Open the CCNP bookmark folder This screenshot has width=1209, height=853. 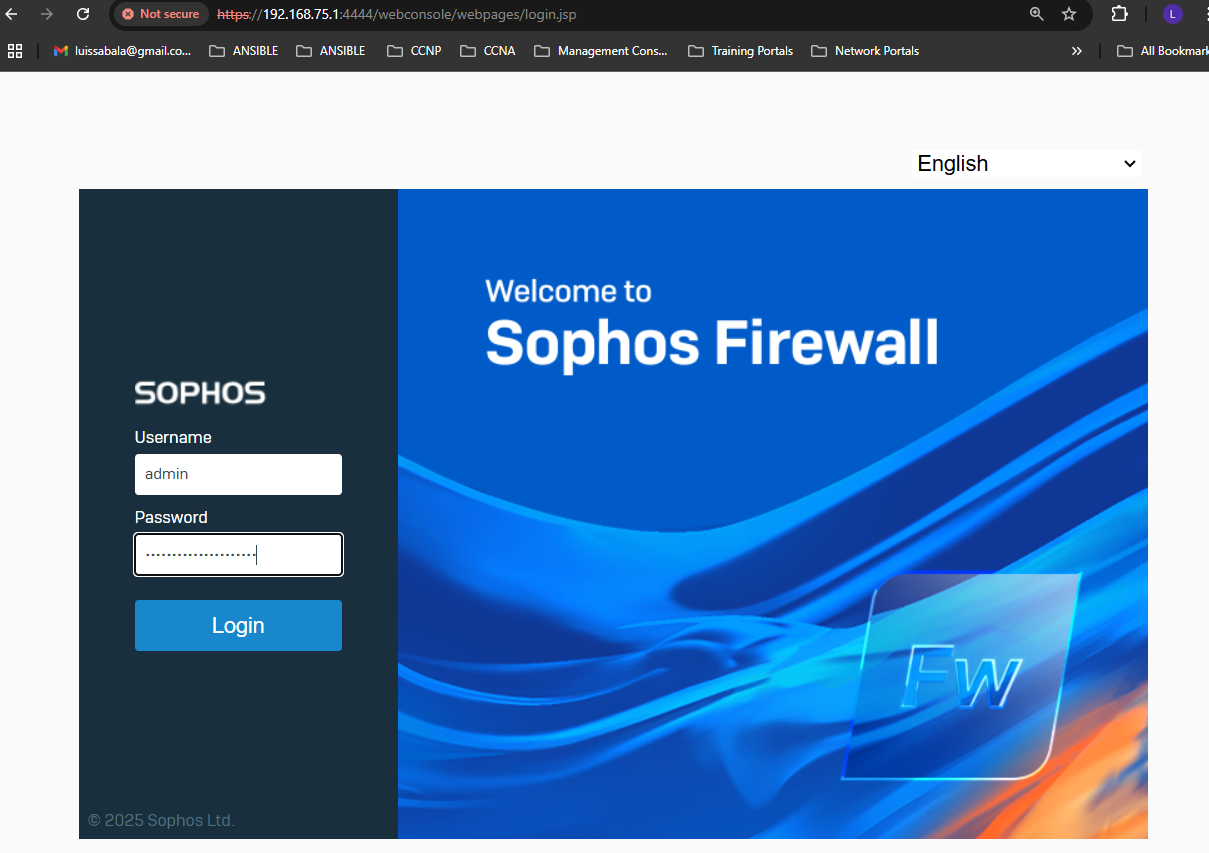point(414,51)
